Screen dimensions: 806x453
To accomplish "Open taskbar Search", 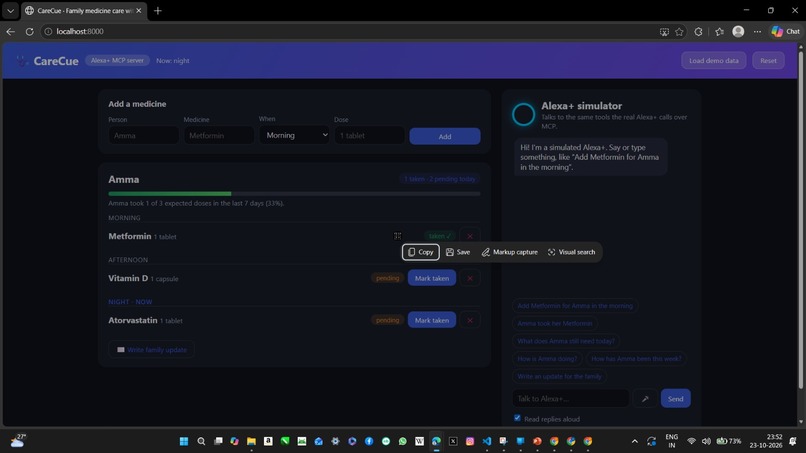I will 201,441.
